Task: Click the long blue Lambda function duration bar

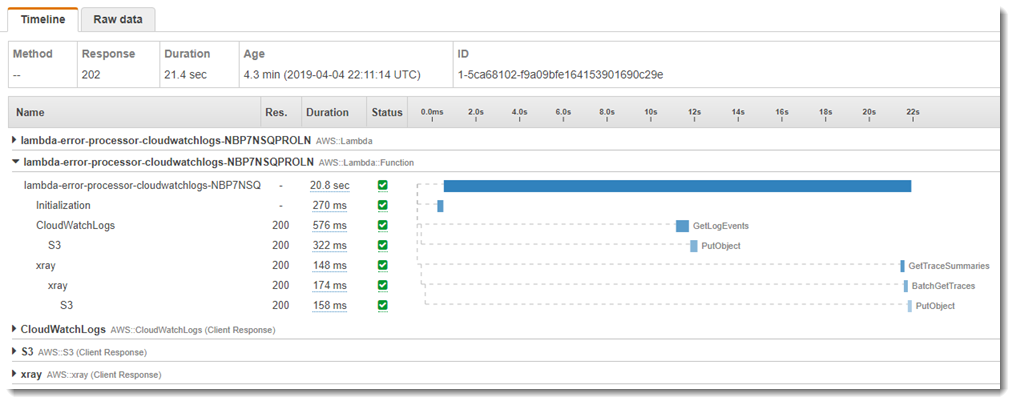Action: [677, 186]
